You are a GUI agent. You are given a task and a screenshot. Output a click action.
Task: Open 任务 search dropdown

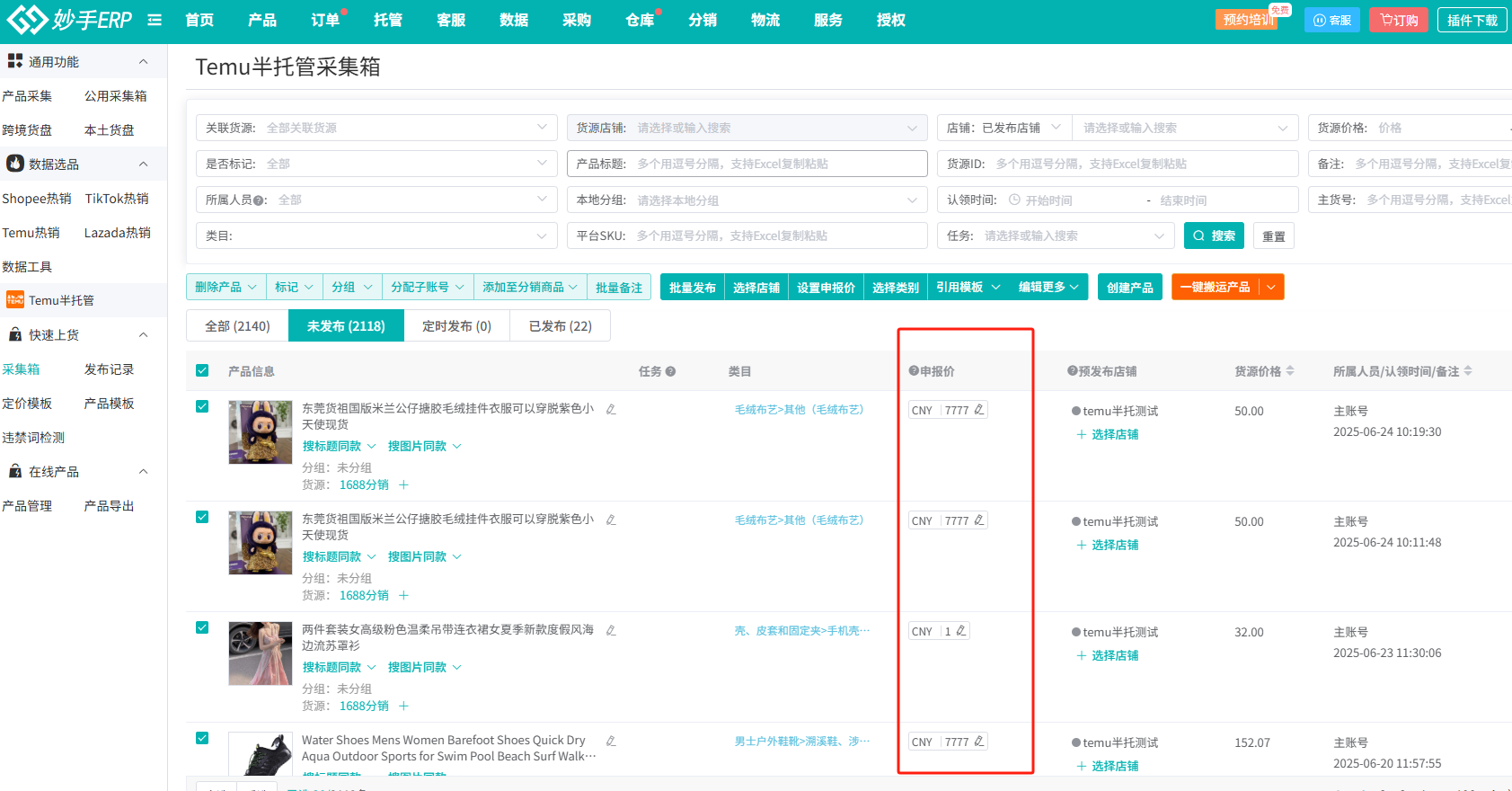pyautogui.click(x=1056, y=236)
